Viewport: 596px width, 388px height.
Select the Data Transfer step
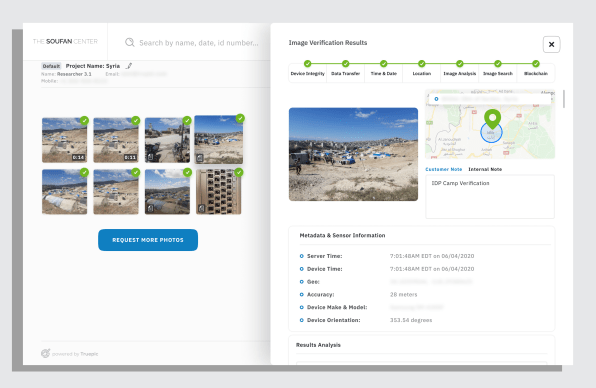(346, 73)
